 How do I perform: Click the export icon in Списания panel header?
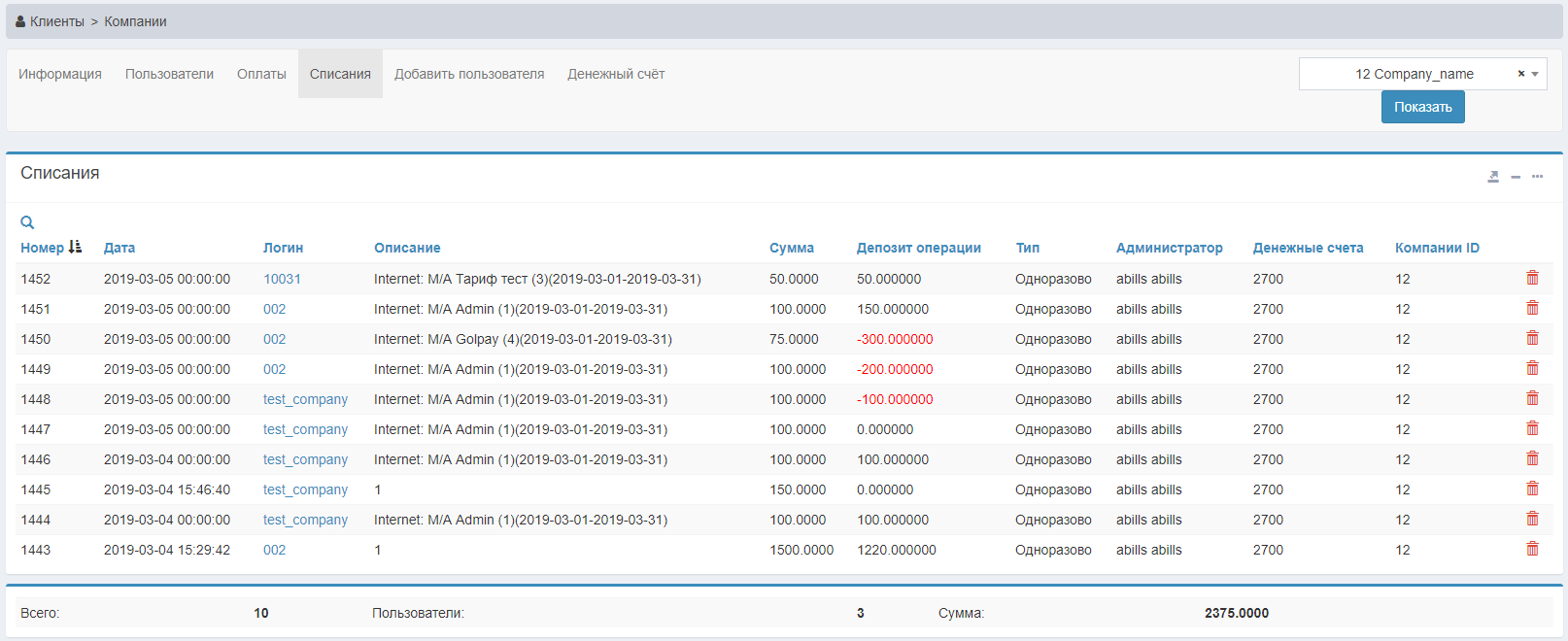tap(1493, 177)
